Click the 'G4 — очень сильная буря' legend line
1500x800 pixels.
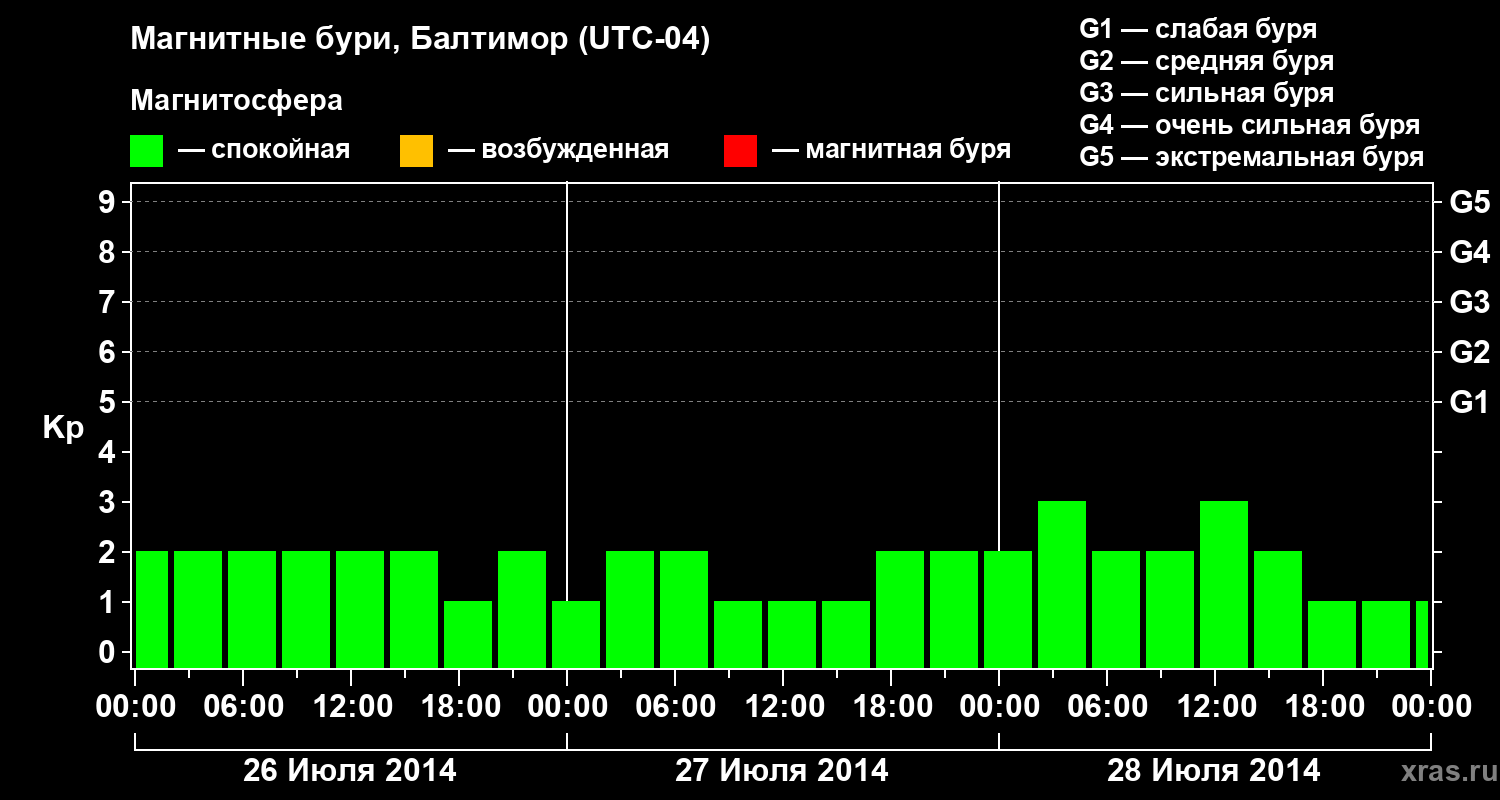pyautogui.click(x=1250, y=125)
